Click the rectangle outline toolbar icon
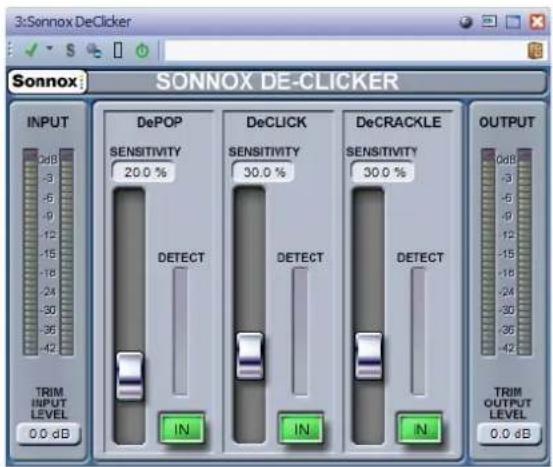The image size is (553, 467). tap(118, 50)
